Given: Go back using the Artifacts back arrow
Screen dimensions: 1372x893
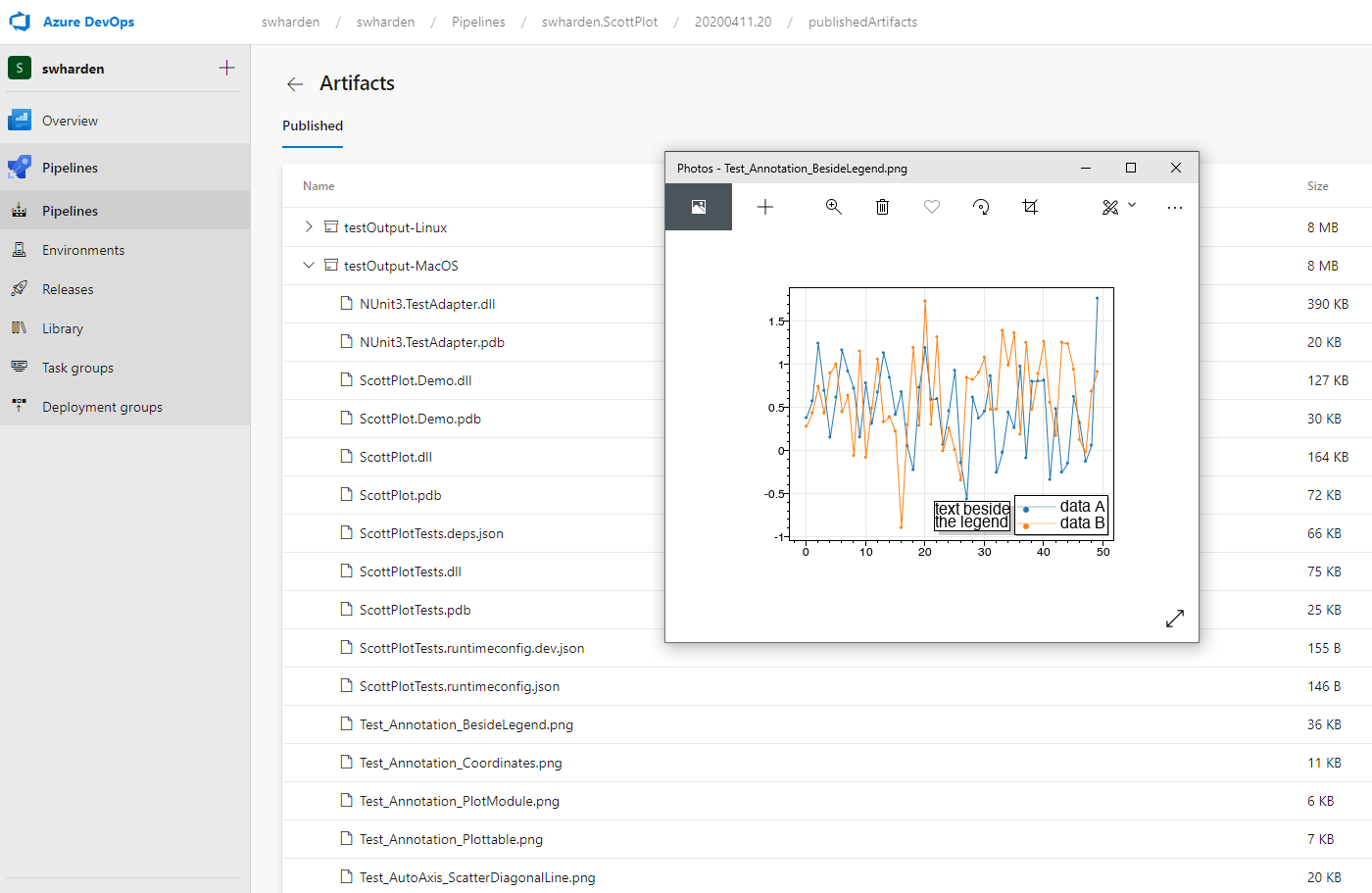Looking at the screenshot, I should click(294, 84).
